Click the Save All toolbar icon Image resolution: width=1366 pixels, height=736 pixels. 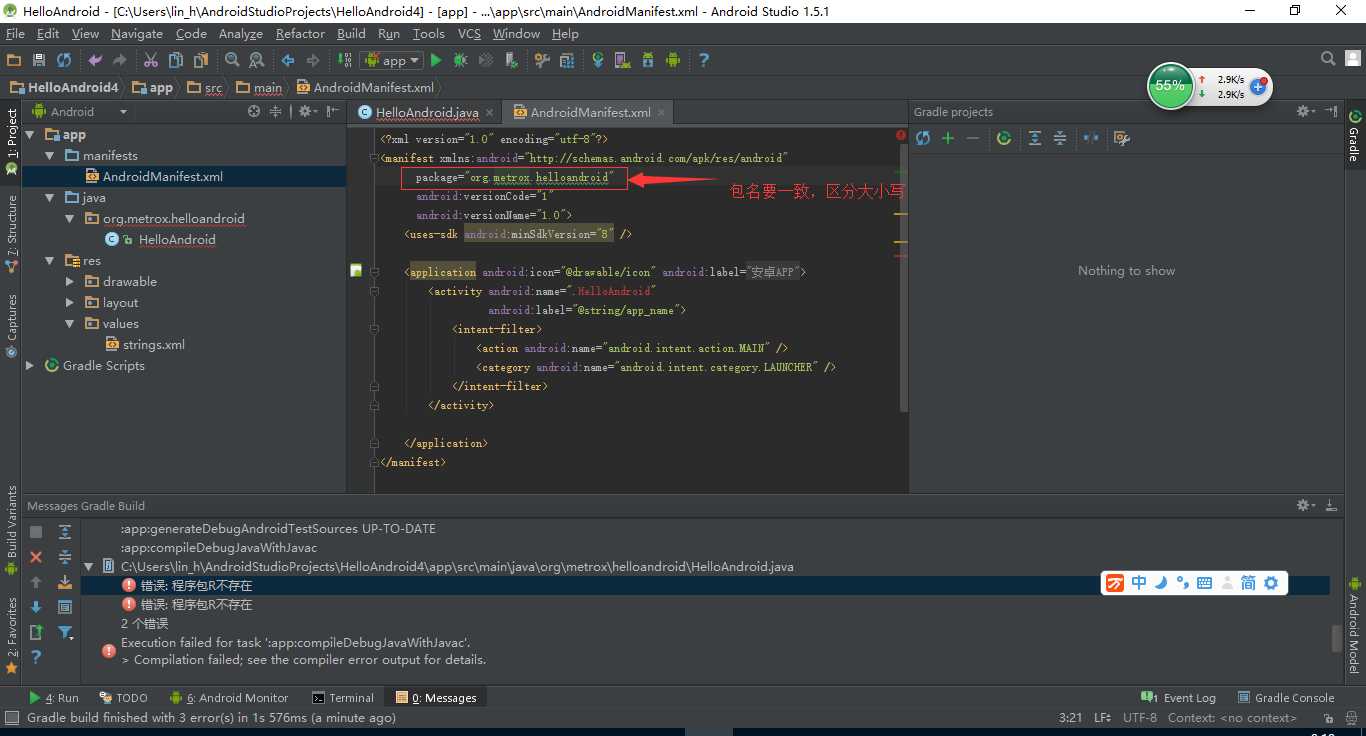click(39, 60)
